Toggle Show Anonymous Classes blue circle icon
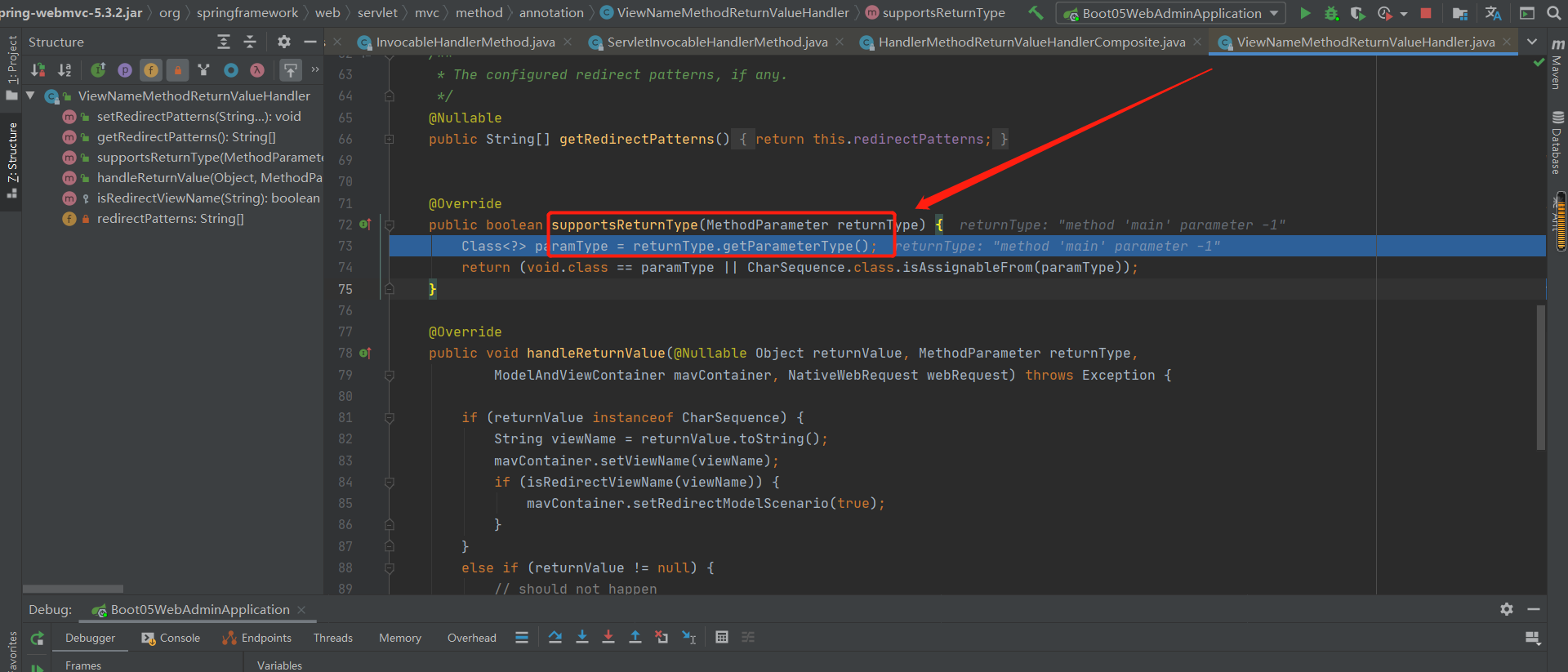Viewport: 1568px width, 672px height. [231, 70]
